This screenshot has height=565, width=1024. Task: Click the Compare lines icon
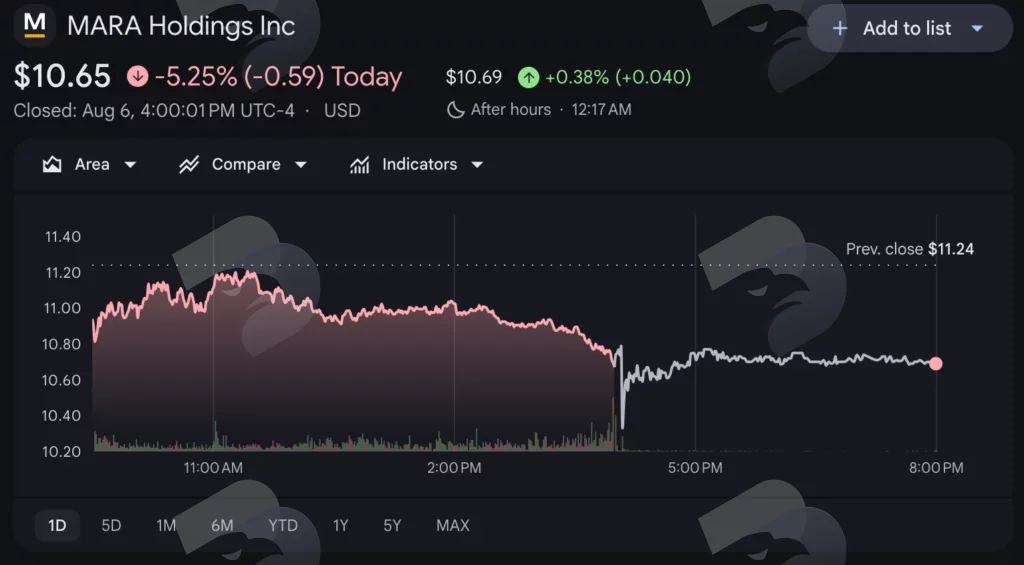pyautogui.click(x=189, y=165)
